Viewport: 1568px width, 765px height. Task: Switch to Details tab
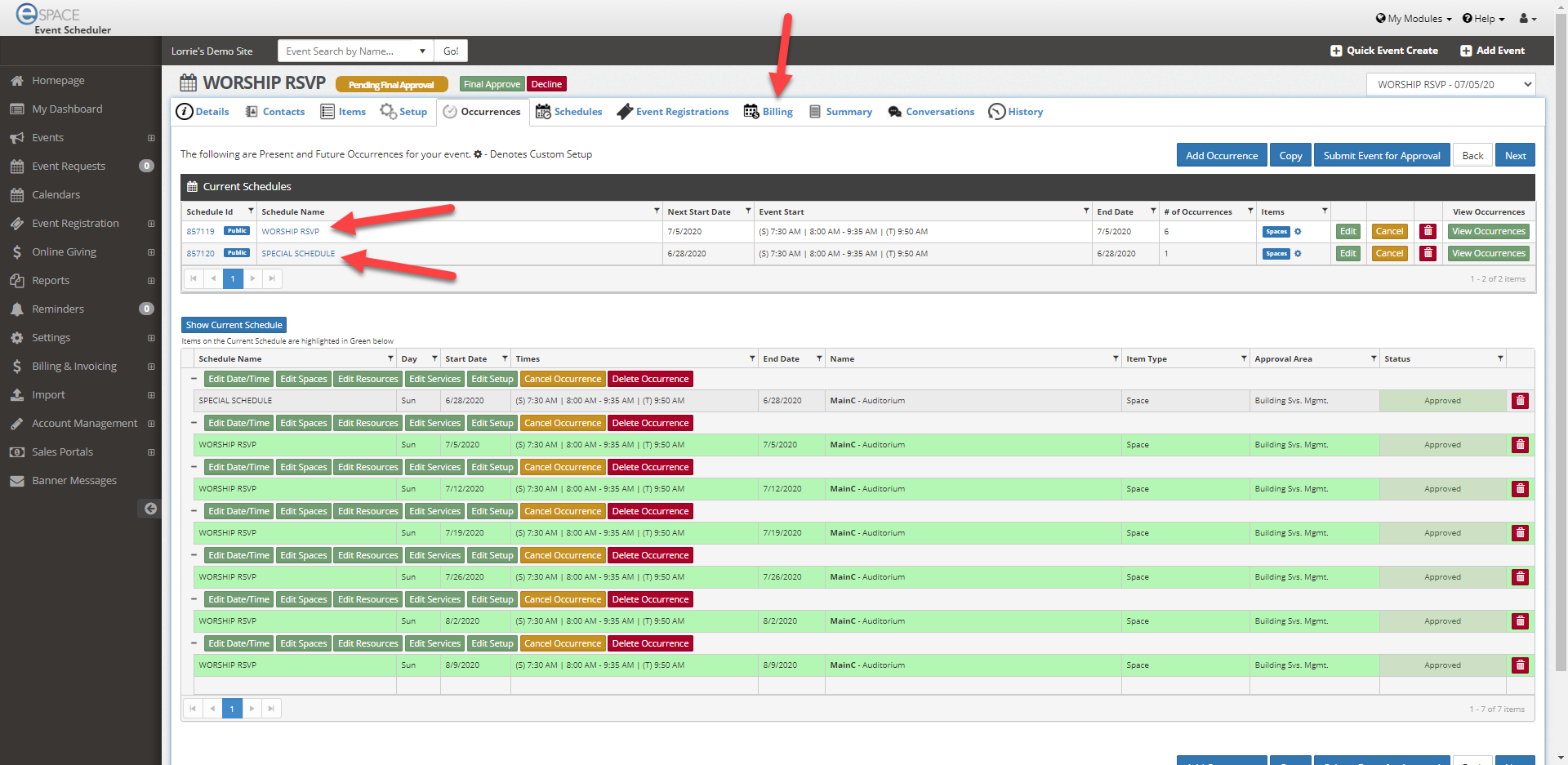click(x=203, y=112)
